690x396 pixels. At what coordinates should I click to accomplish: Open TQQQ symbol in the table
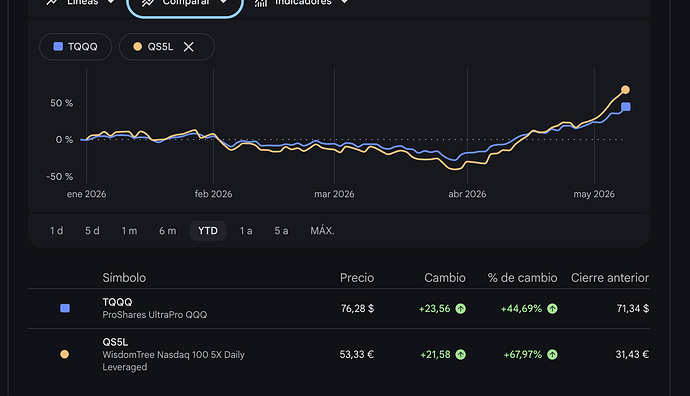click(117, 302)
